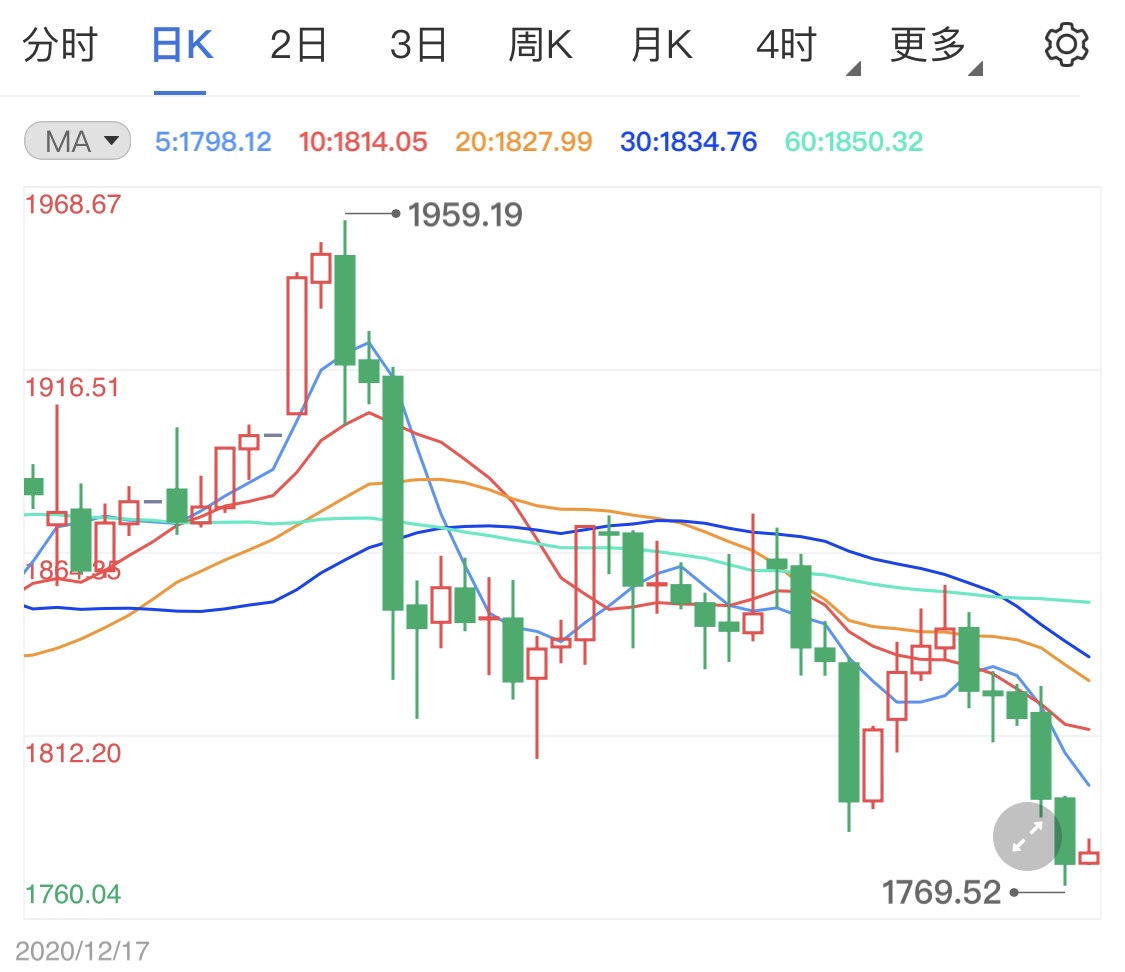Click the MA10 value 10:1814.05
Screen dimensions: 1125x972
363,142
